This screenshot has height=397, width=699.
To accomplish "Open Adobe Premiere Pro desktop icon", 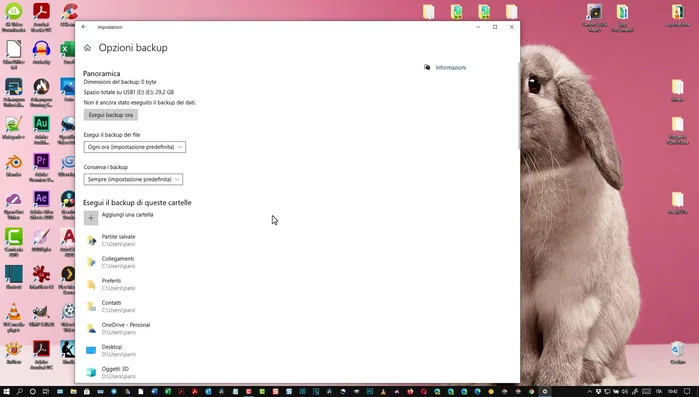I will 41,168.
